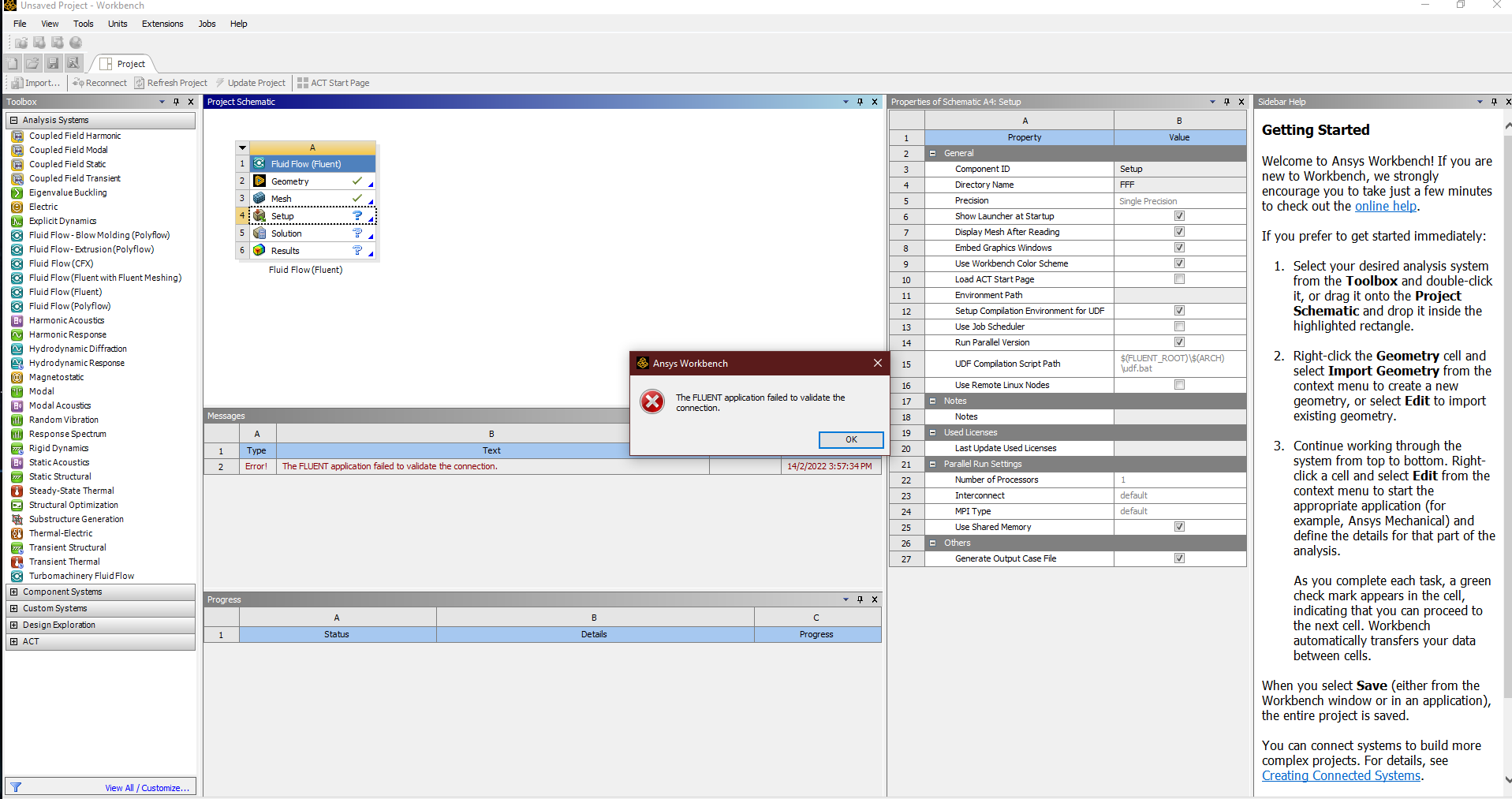1512x799 pixels.
Task: Click the Fluid Flow (Fluent) toolbox icon
Action: (17, 292)
